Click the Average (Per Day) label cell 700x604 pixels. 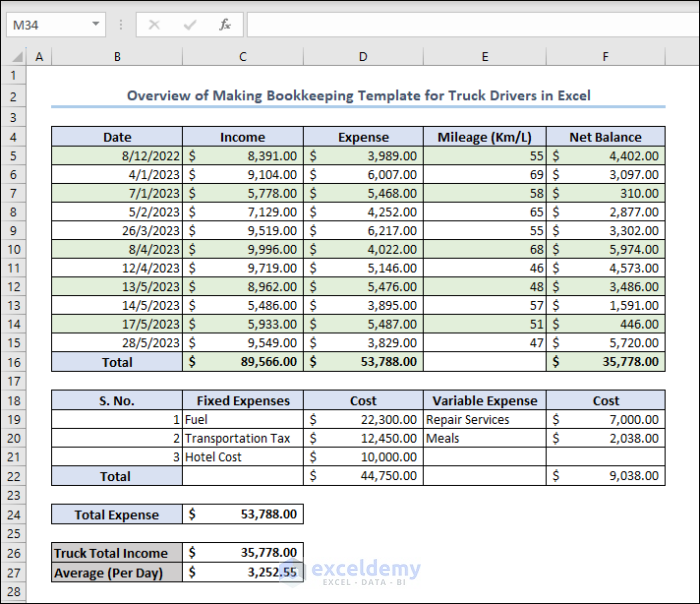coord(117,572)
